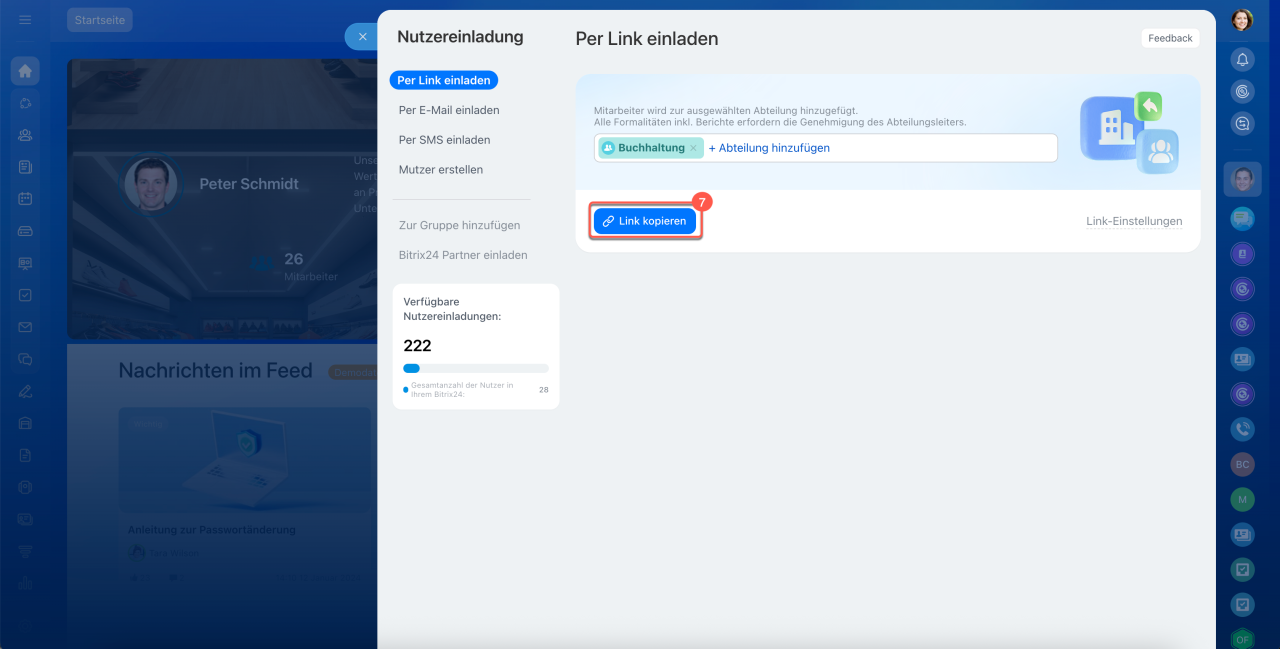Open the hamburger main menu
Screen dimensions: 1280x649
click(x=25, y=20)
